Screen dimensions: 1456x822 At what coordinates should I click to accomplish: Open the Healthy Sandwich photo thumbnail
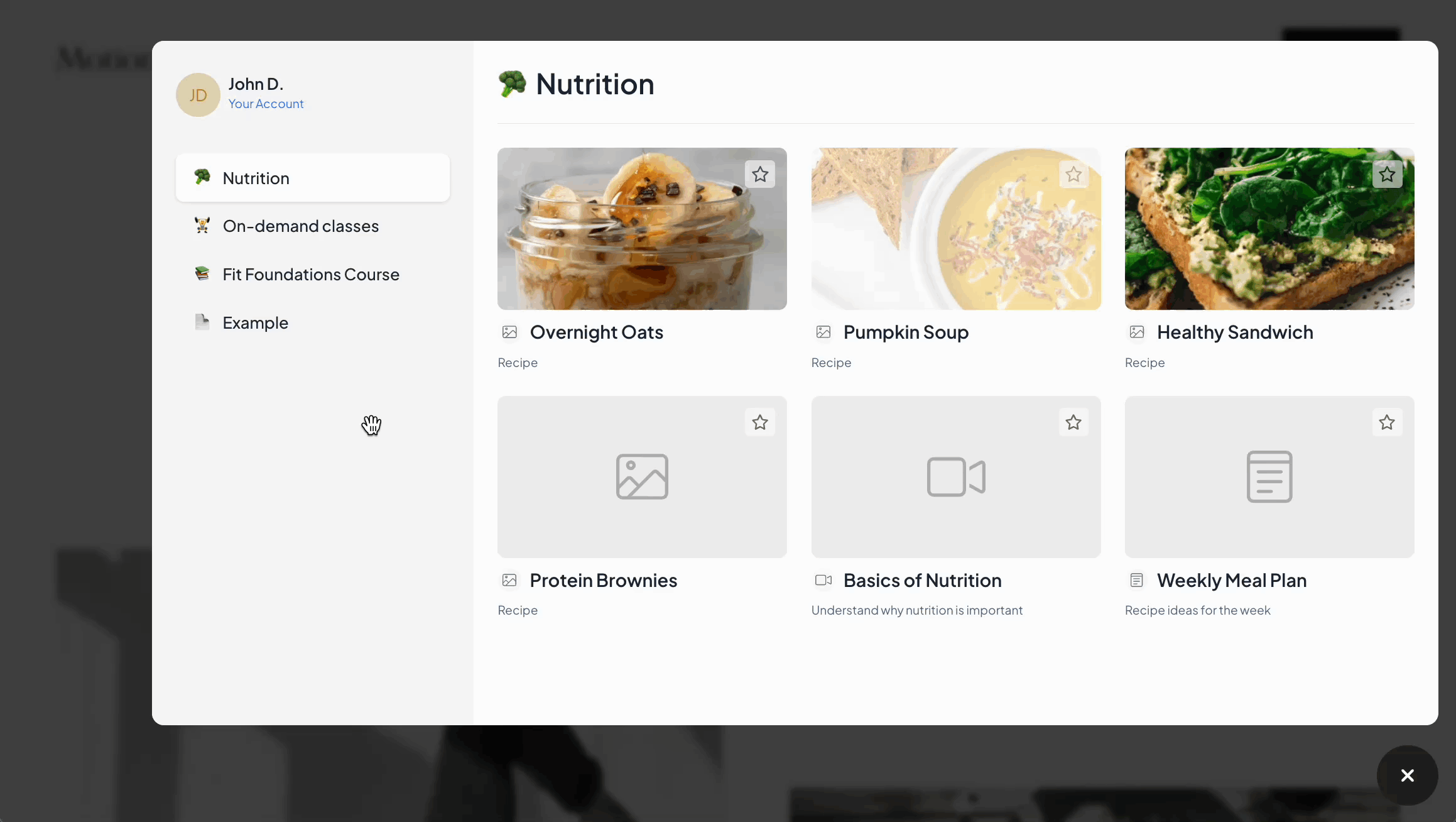point(1269,229)
